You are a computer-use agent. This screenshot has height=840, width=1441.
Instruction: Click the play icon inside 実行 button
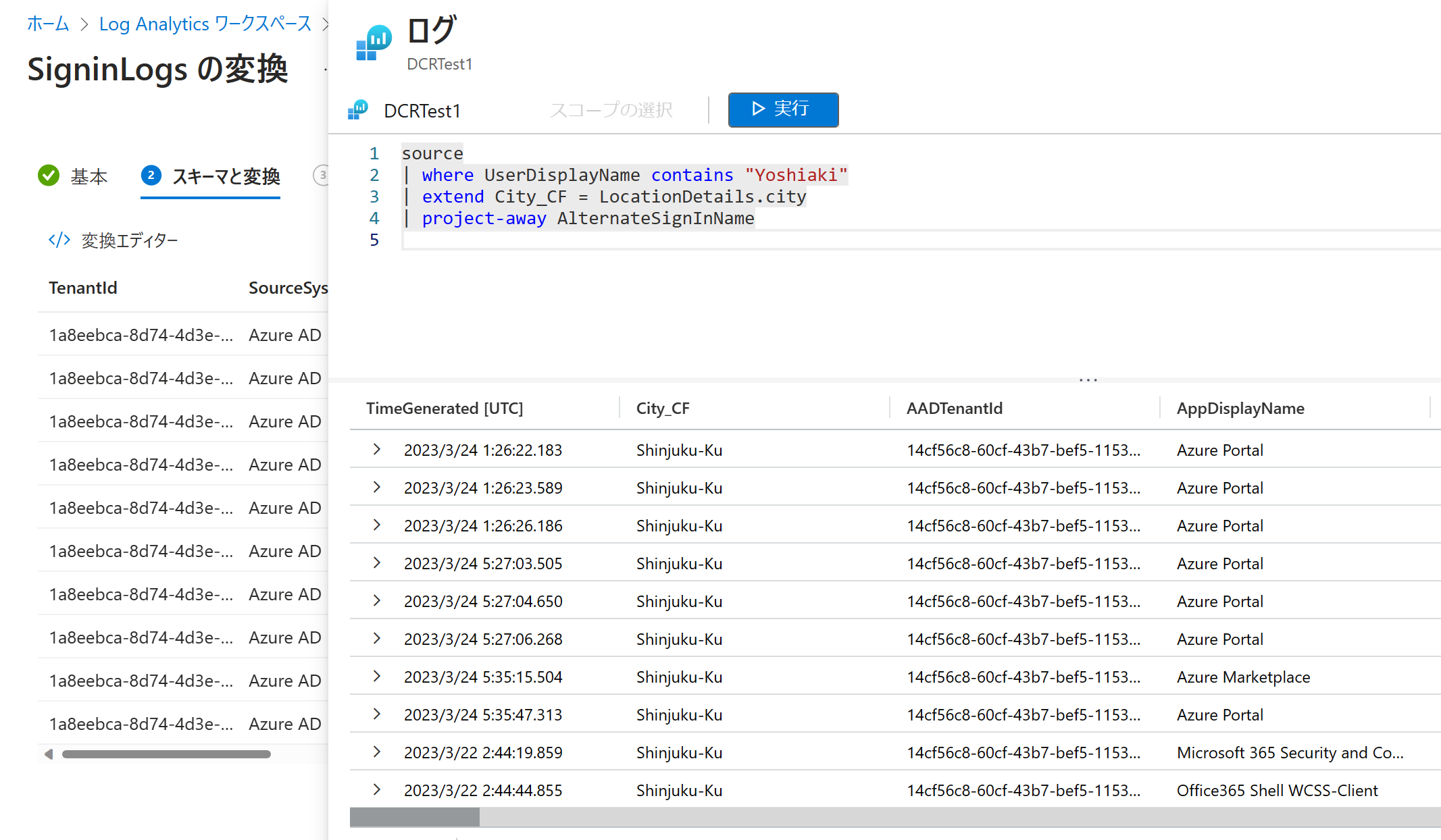[758, 109]
